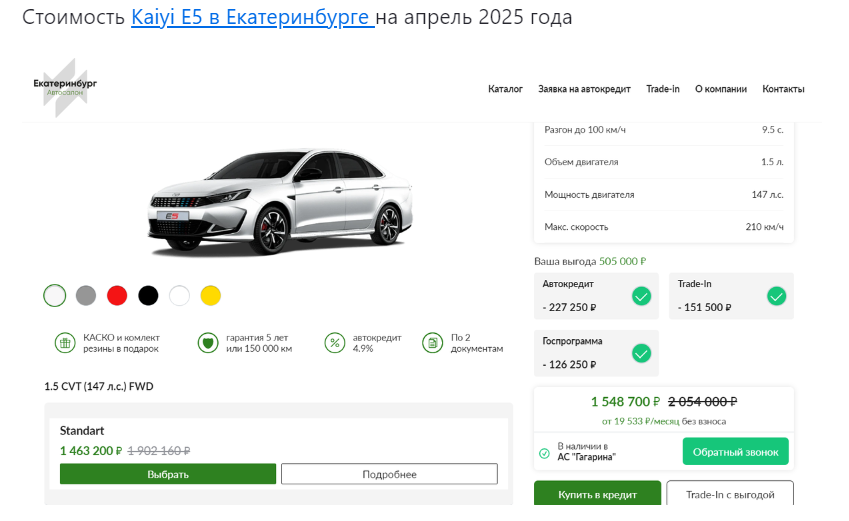Open Контакты in the top menu
849x521 pixels.
click(x=783, y=89)
